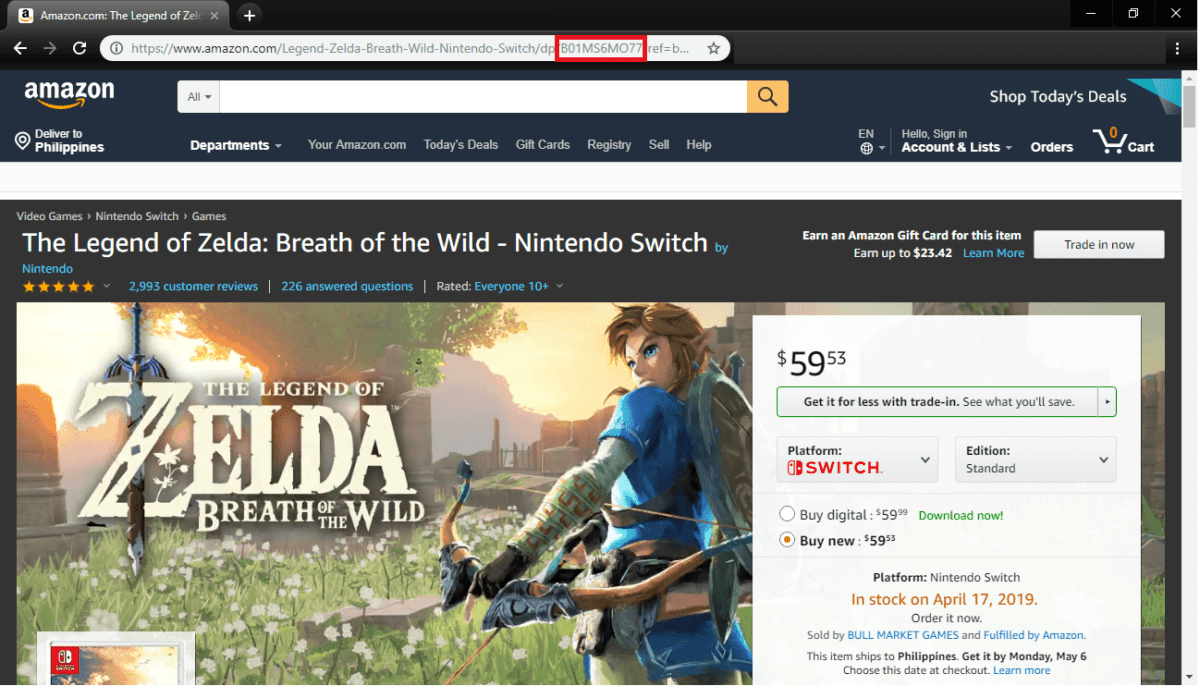Open Registry navigation item
This screenshot has height=686, width=1200.
pyautogui.click(x=609, y=145)
